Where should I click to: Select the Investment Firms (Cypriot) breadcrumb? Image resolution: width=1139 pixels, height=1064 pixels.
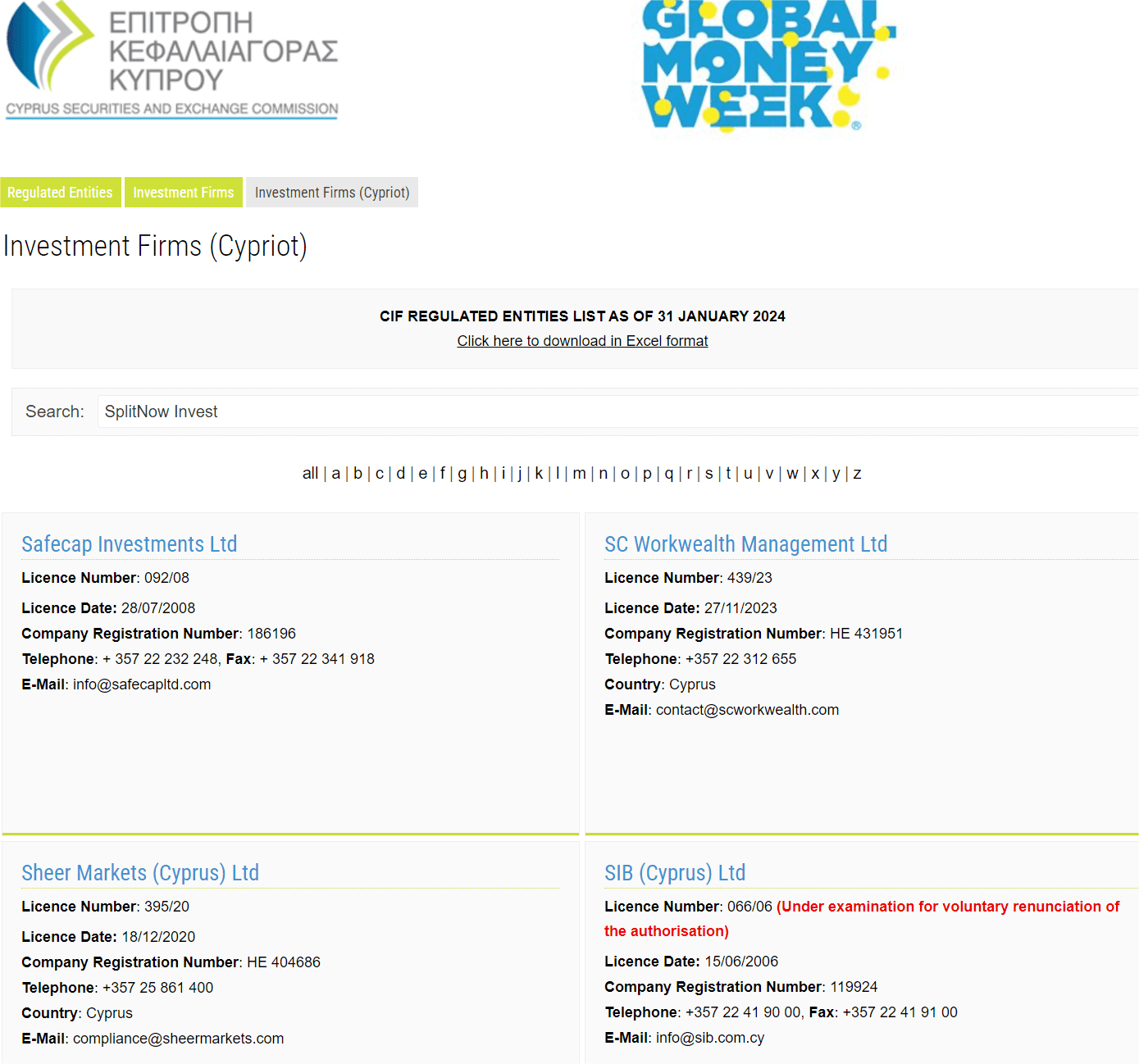point(332,193)
